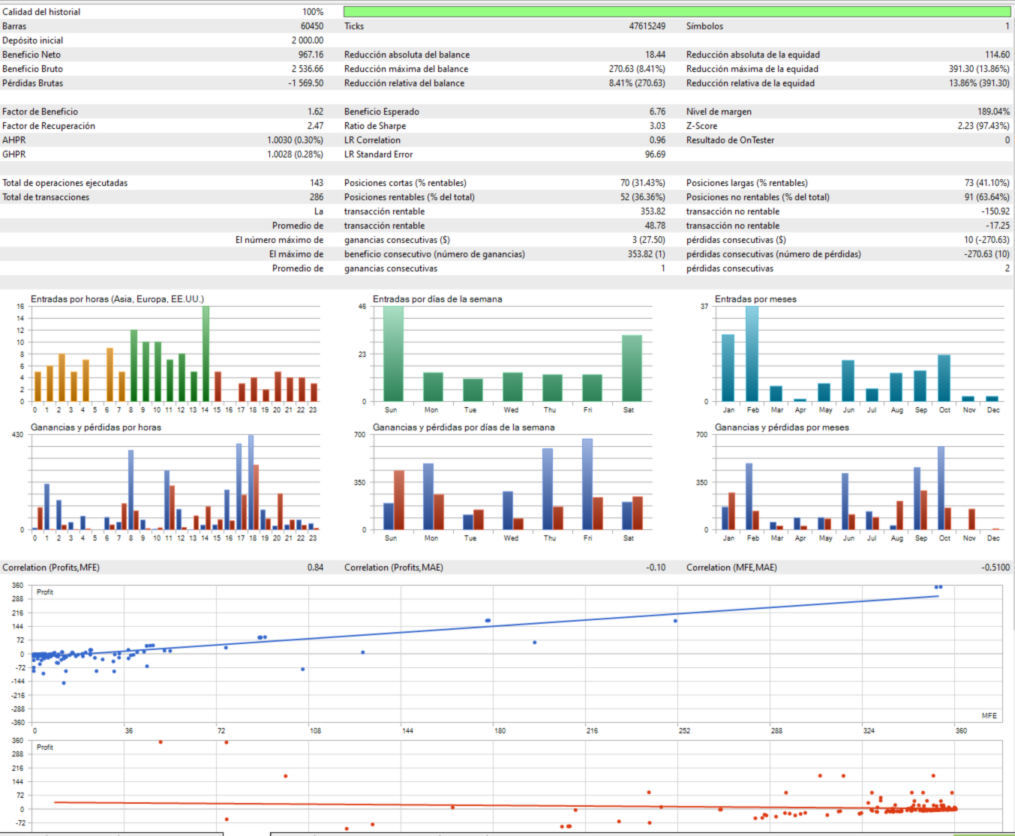Click the hour-18 blue bar in hourly profits
The height and width of the screenshot is (836, 1015).
251,482
